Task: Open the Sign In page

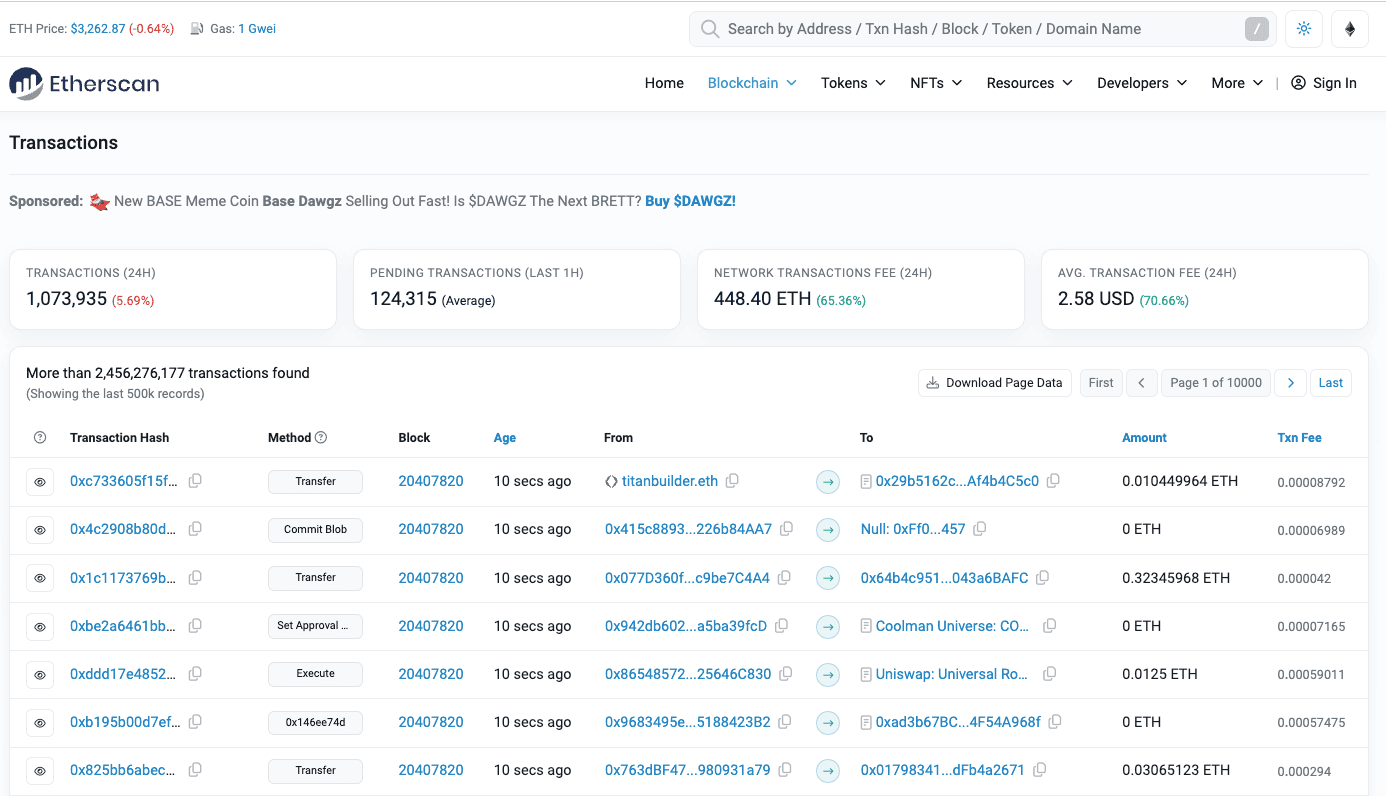Action: coord(1324,83)
